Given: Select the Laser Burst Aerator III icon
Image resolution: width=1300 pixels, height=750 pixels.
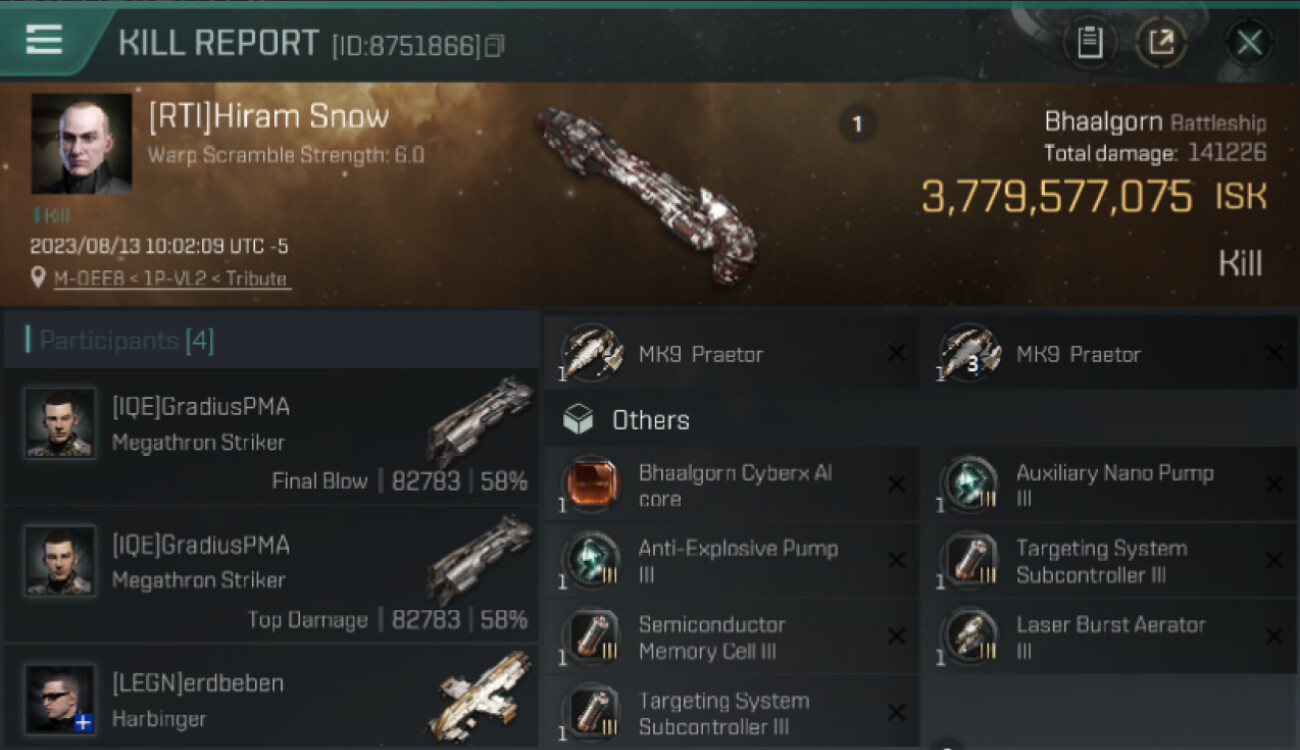Looking at the screenshot, I should (x=969, y=636).
